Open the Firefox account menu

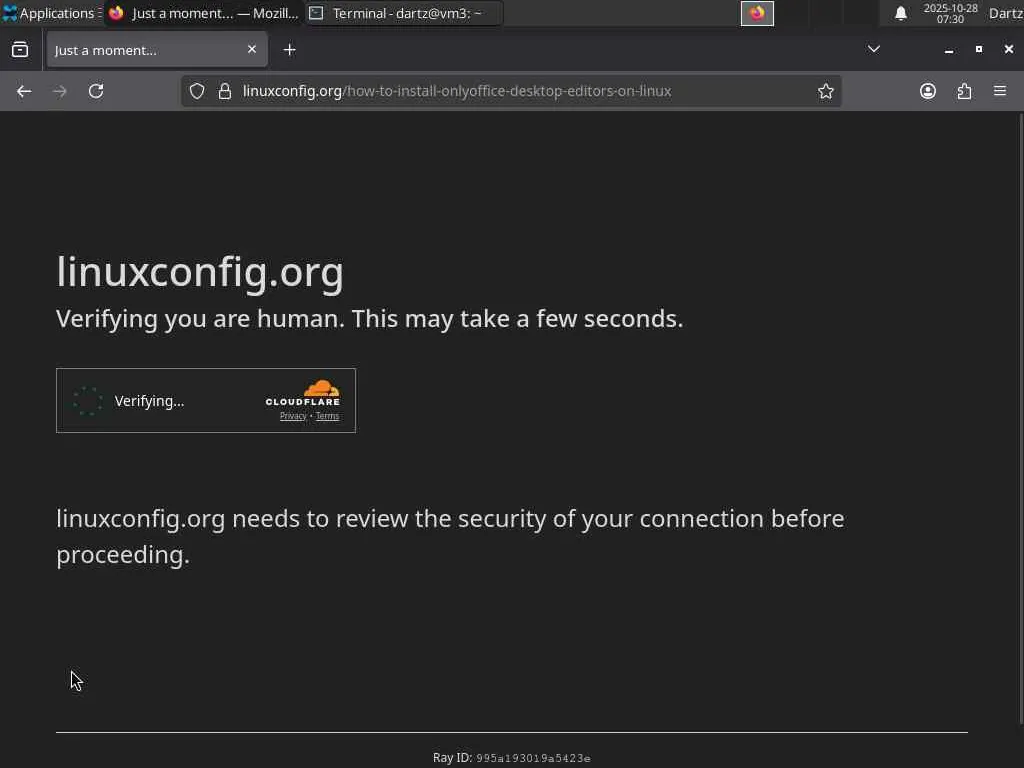click(927, 91)
